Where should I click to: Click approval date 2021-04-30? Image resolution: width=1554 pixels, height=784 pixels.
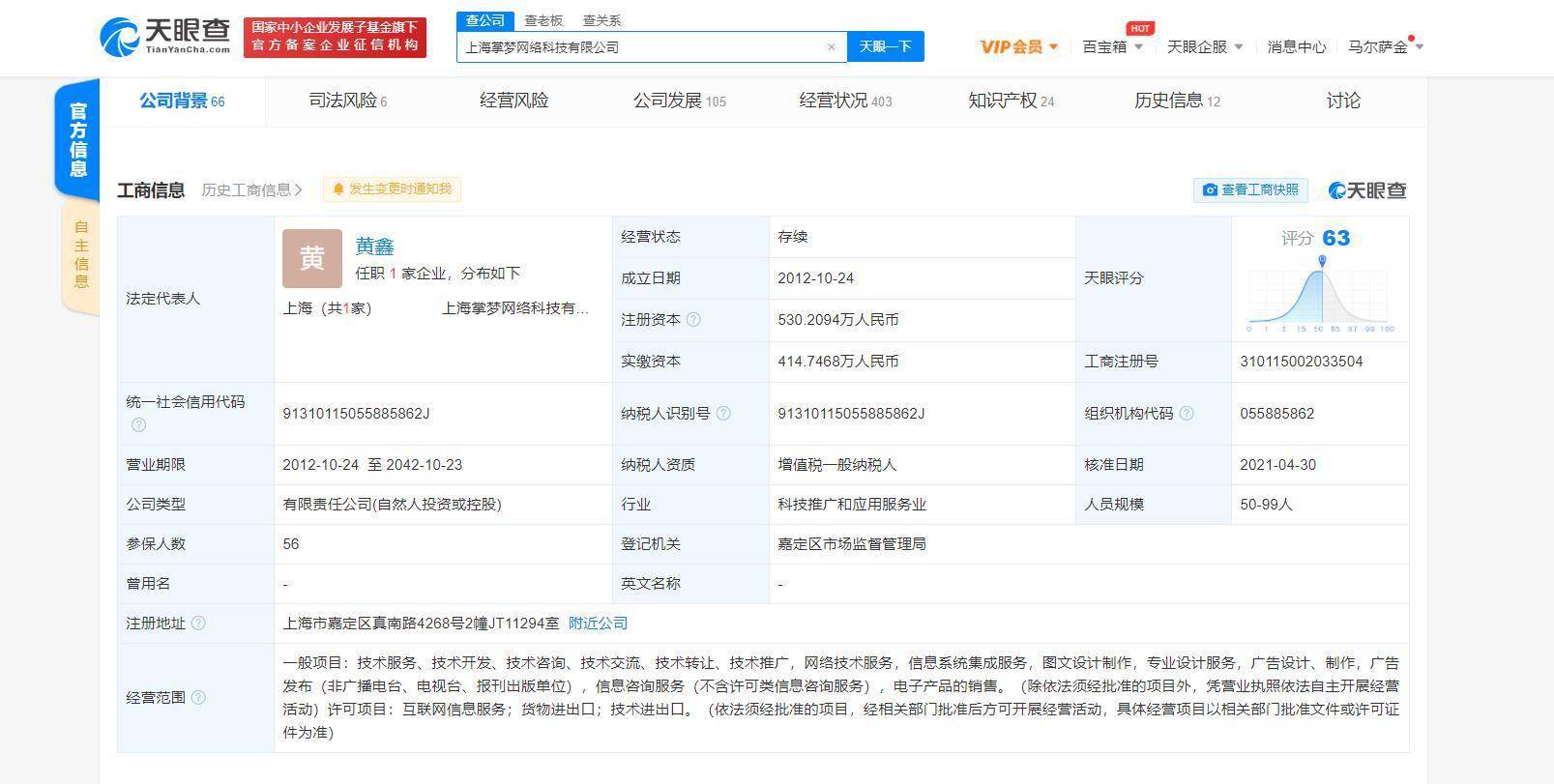coord(1277,465)
